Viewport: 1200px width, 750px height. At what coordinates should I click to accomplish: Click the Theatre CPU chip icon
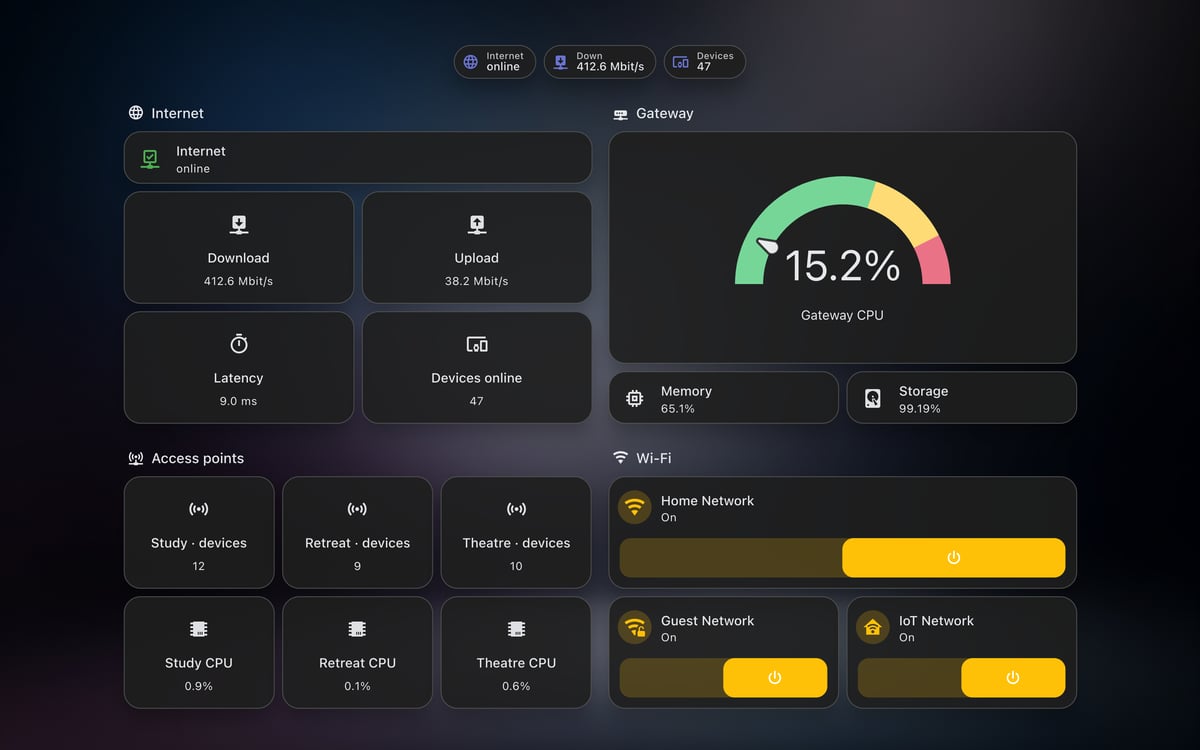[516, 629]
